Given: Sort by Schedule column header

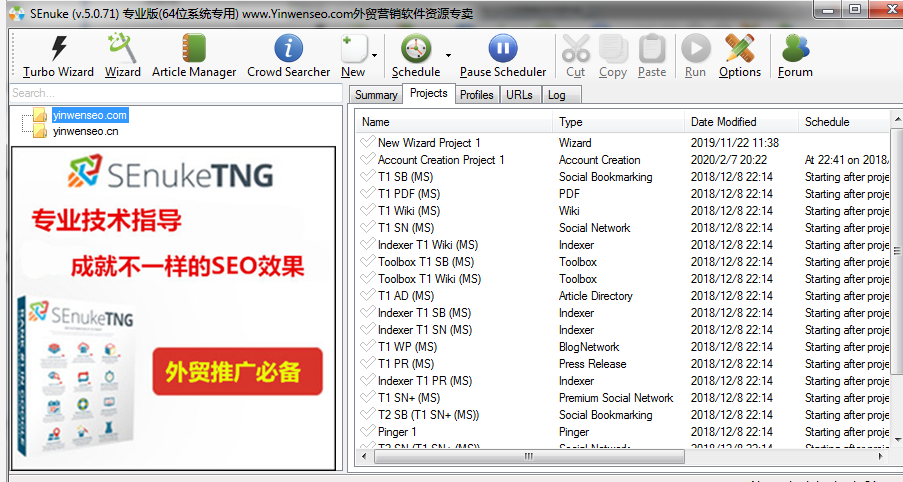Looking at the screenshot, I should pos(844,122).
